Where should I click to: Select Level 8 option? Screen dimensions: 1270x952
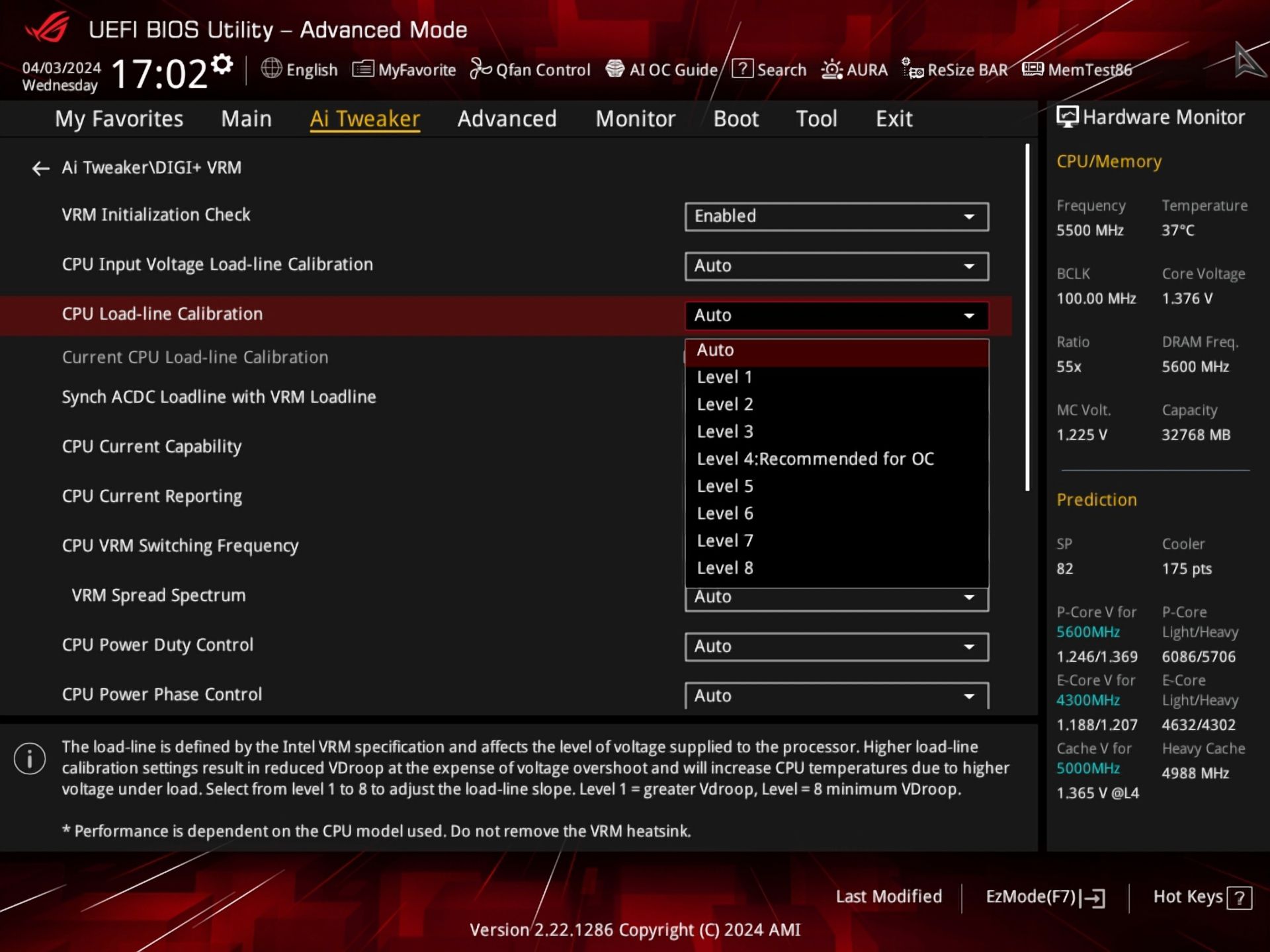(x=837, y=568)
